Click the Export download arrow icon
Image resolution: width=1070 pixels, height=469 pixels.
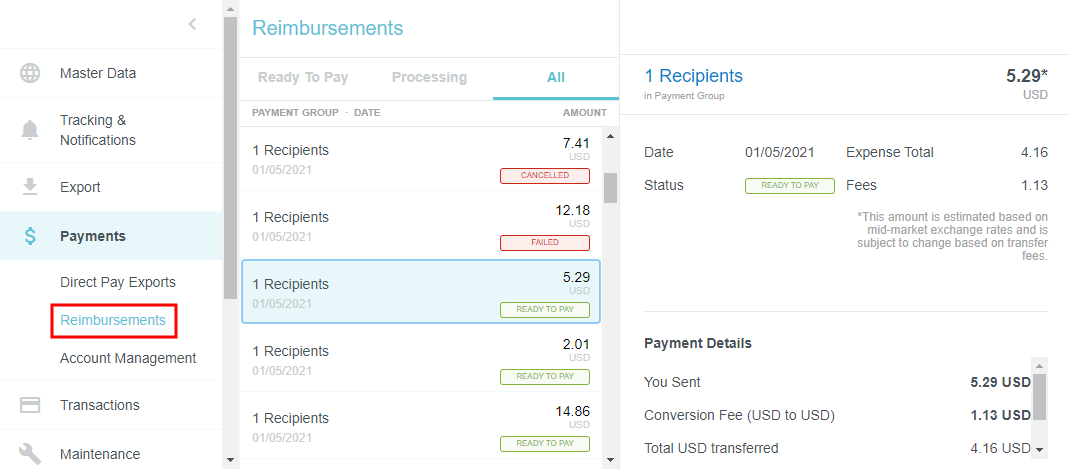pos(31,187)
